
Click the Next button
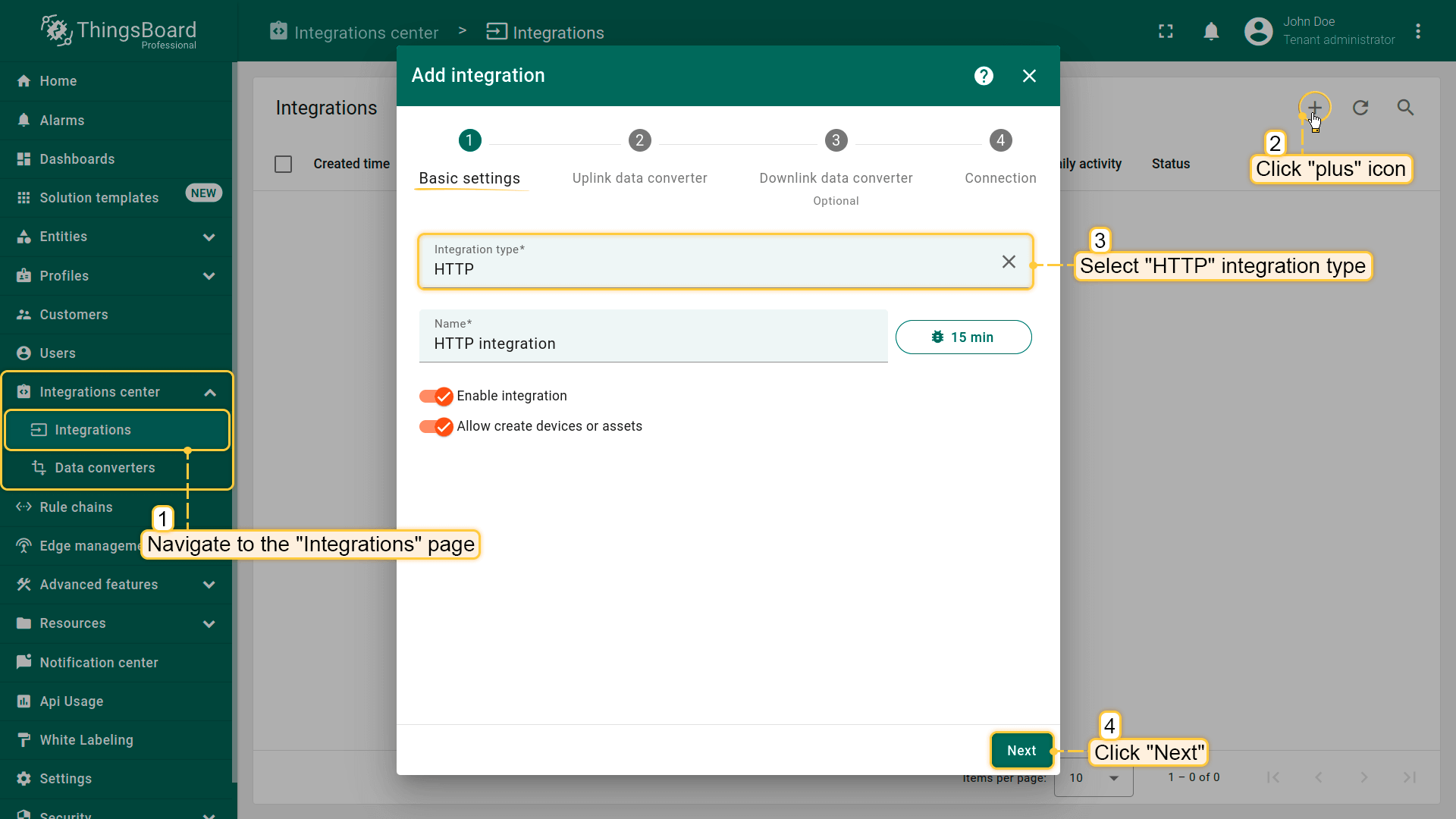(1021, 751)
